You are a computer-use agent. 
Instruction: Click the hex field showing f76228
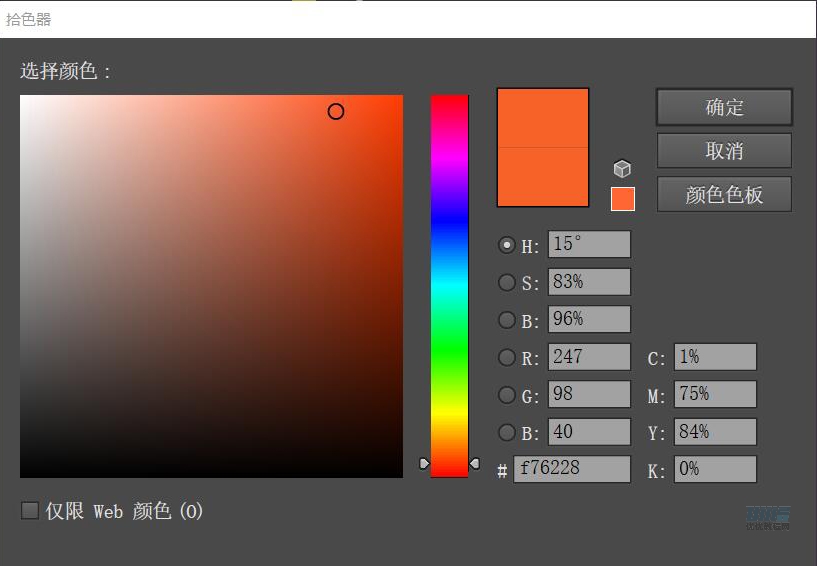click(571, 469)
